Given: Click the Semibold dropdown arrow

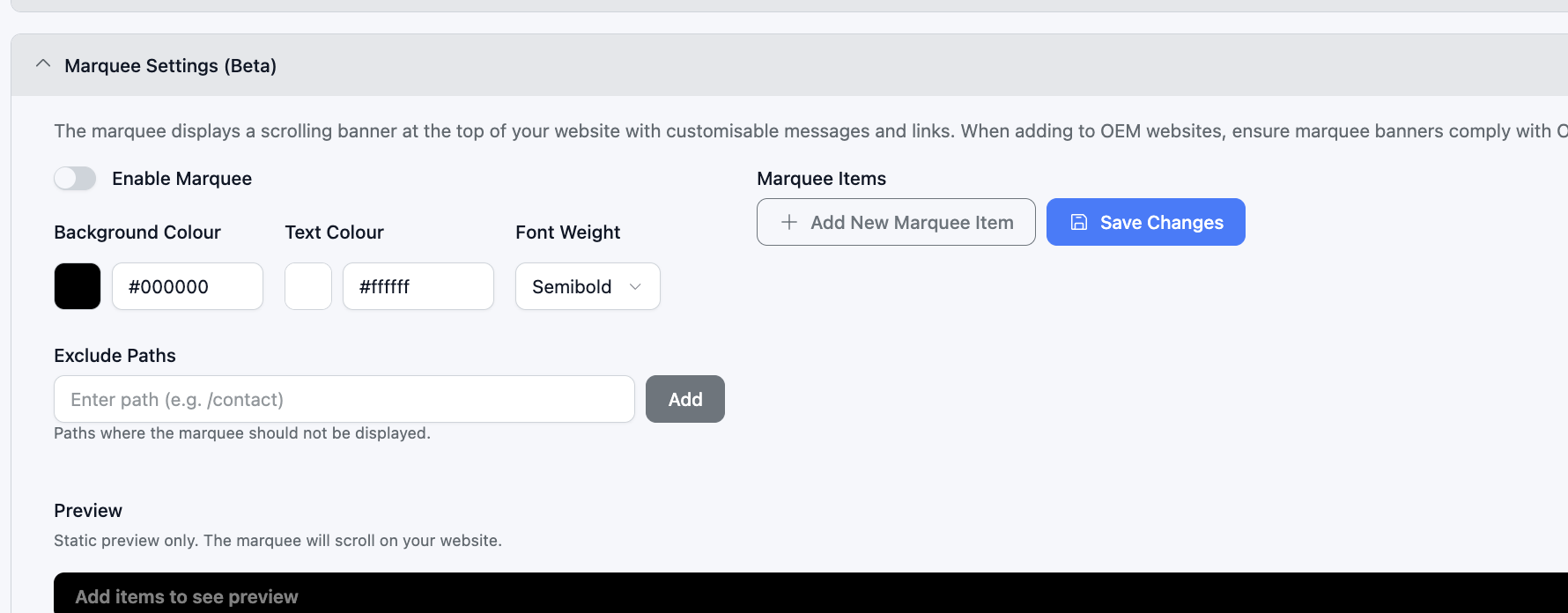Looking at the screenshot, I should coord(635,286).
